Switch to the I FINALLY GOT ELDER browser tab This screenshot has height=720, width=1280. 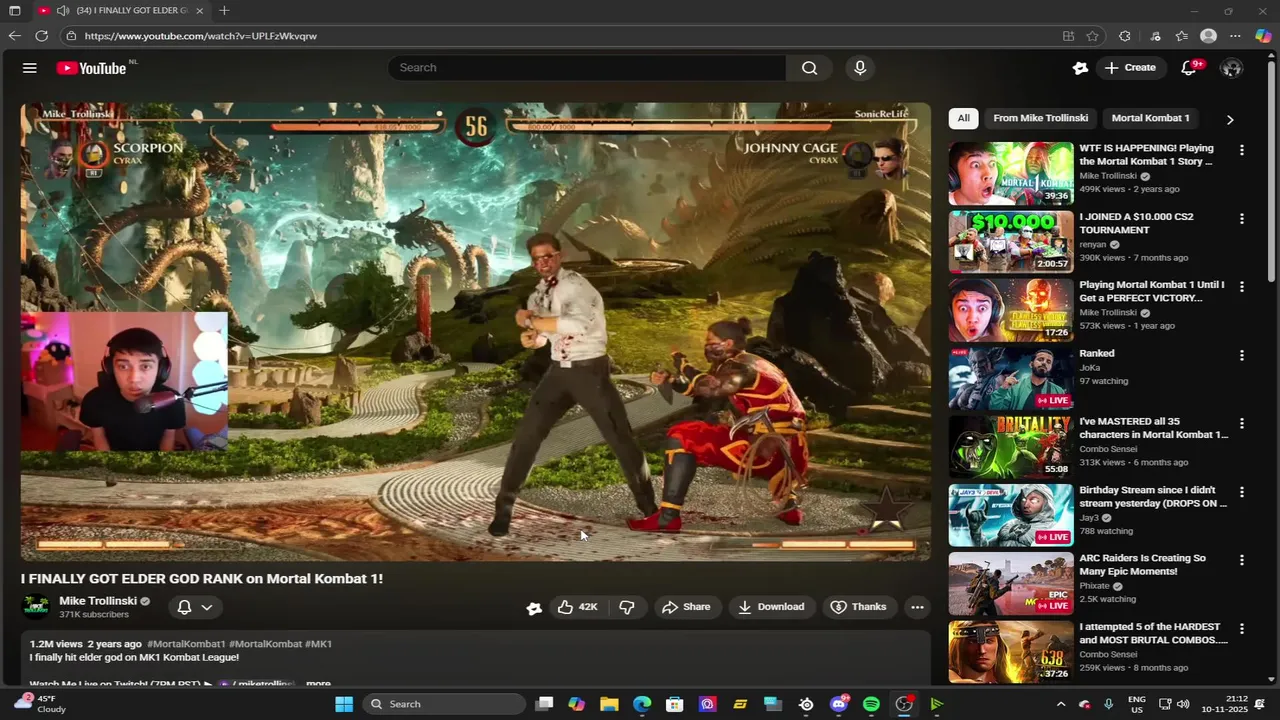coord(122,10)
